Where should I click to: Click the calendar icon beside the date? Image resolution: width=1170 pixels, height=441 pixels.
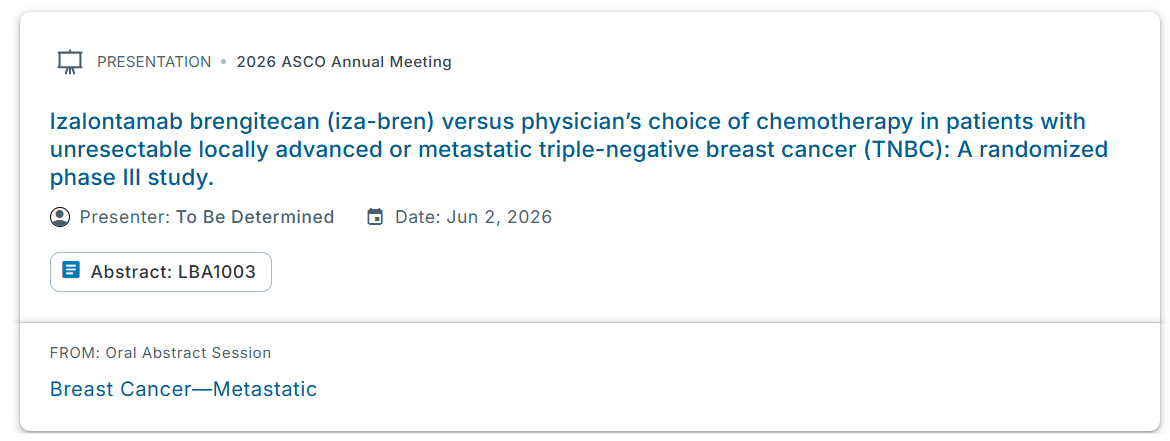375,217
